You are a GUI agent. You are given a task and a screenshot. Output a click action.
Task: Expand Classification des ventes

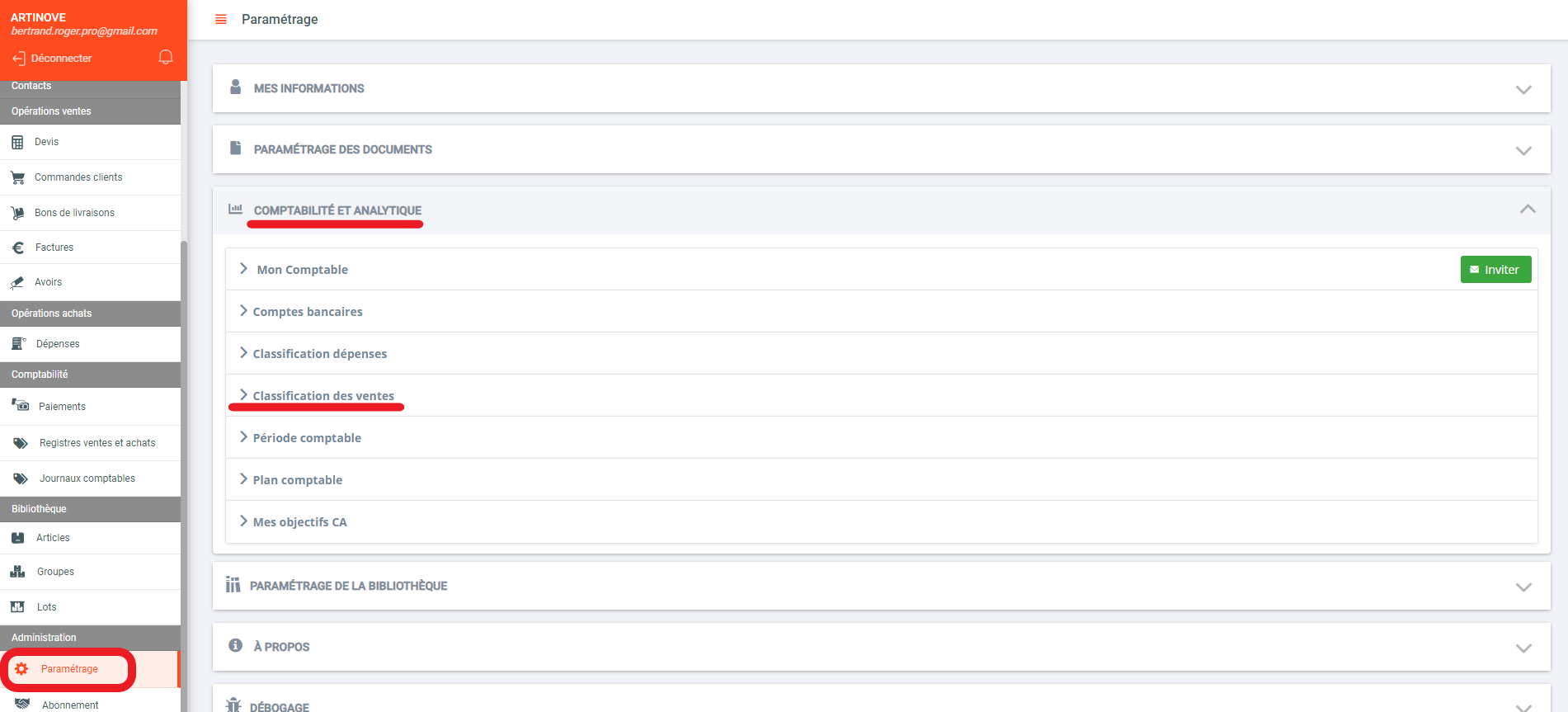click(323, 396)
